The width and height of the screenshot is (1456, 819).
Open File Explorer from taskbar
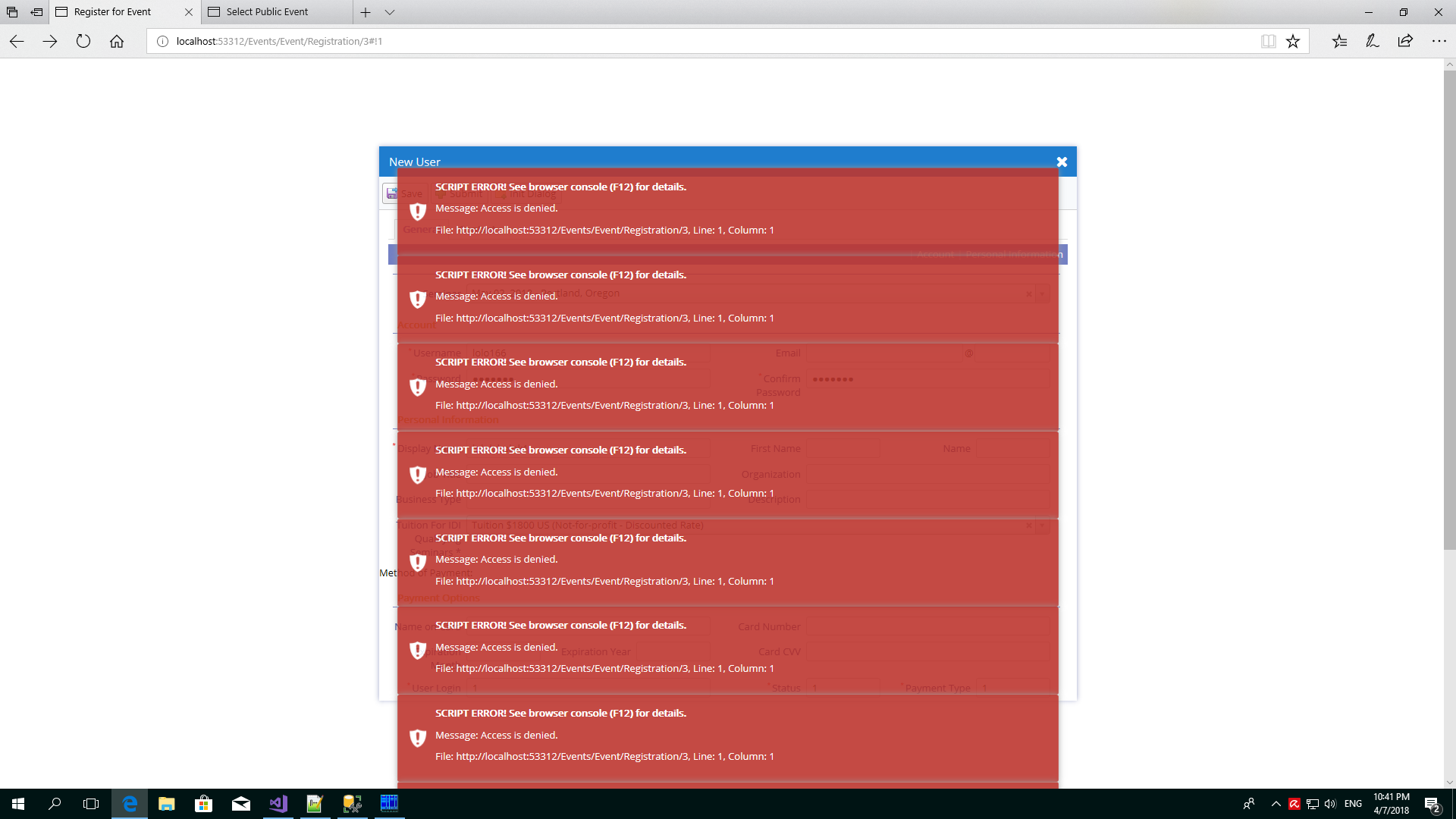(x=167, y=804)
